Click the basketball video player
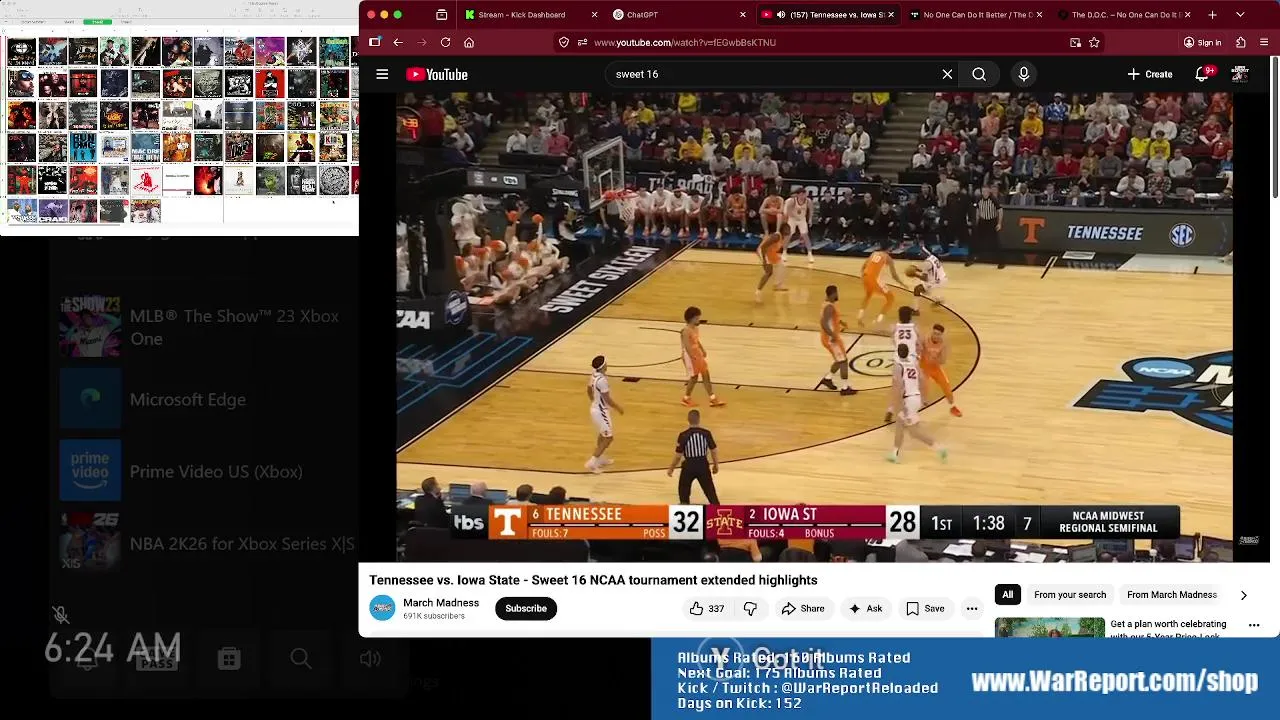 pyautogui.click(x=814, y=327)
